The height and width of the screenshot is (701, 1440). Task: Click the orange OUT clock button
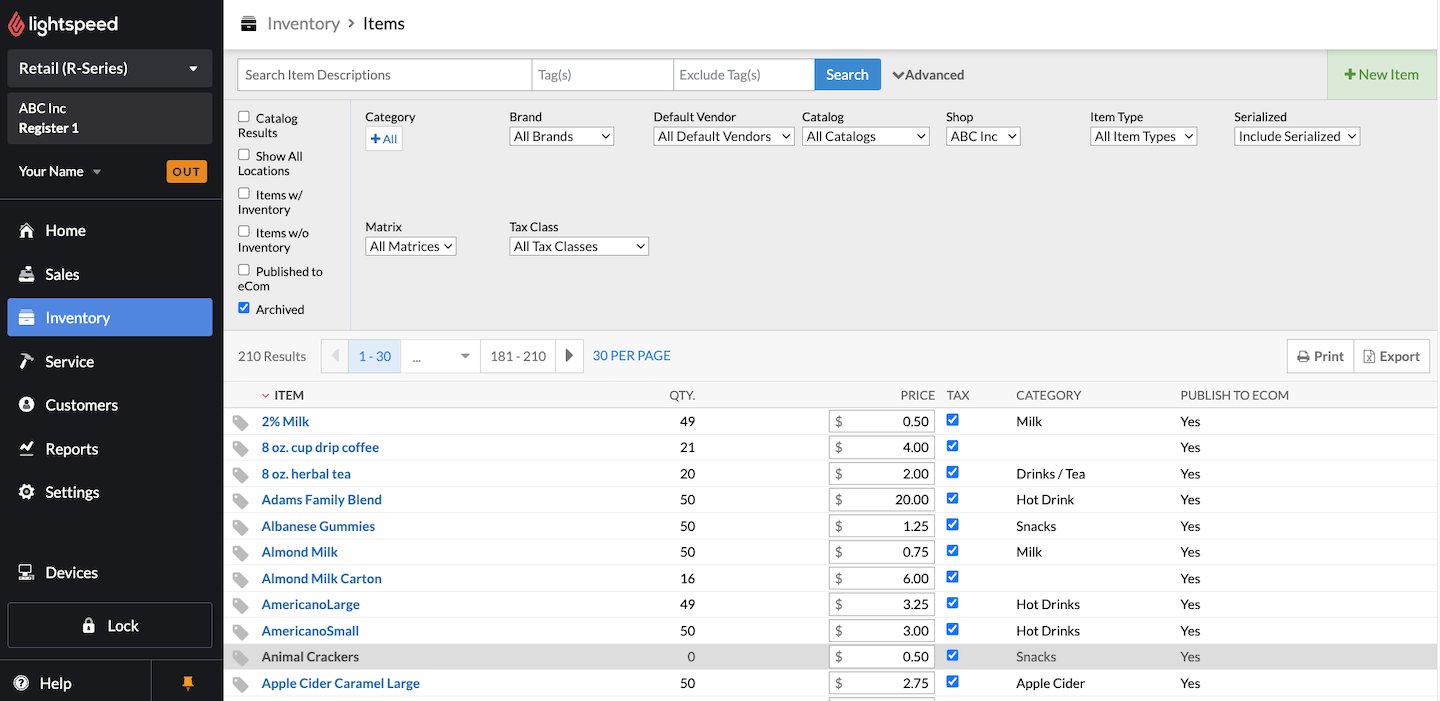[186, 171]
